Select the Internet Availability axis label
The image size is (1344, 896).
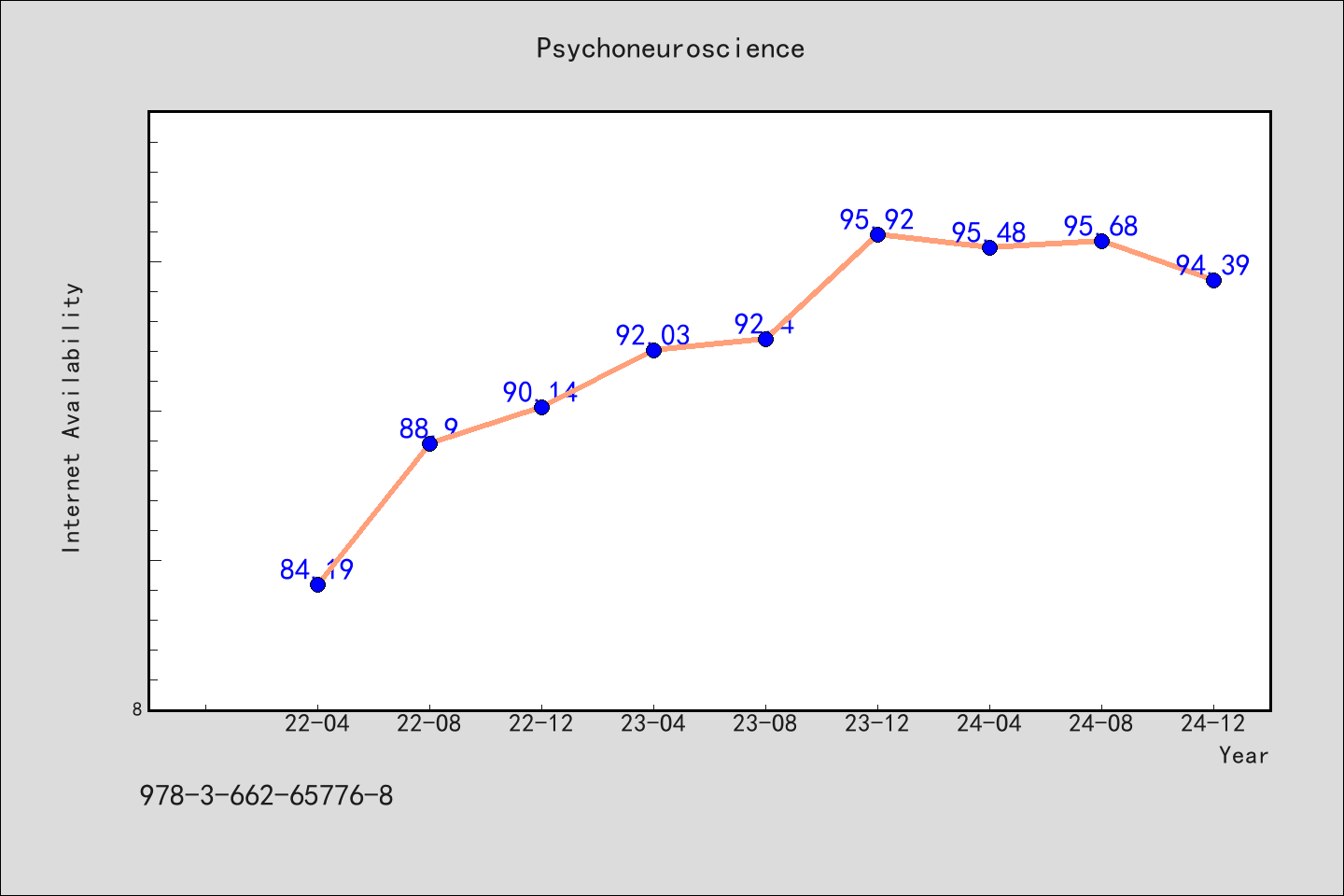[72, 417]
